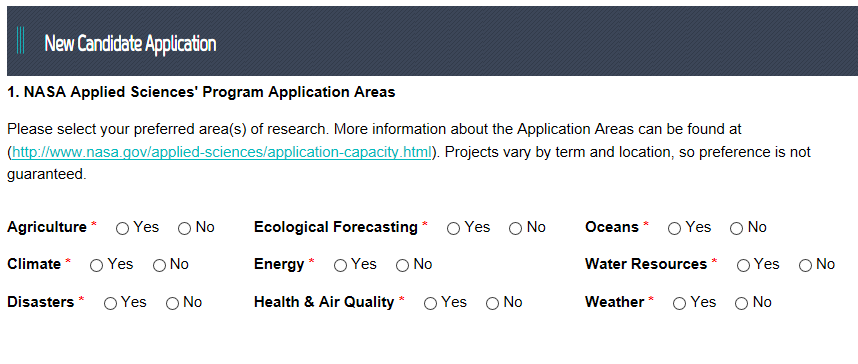Open the nasa.gov application-capacity link
Image resolution: width=858 pixels, height=364 pixels.
coord(222,152)
